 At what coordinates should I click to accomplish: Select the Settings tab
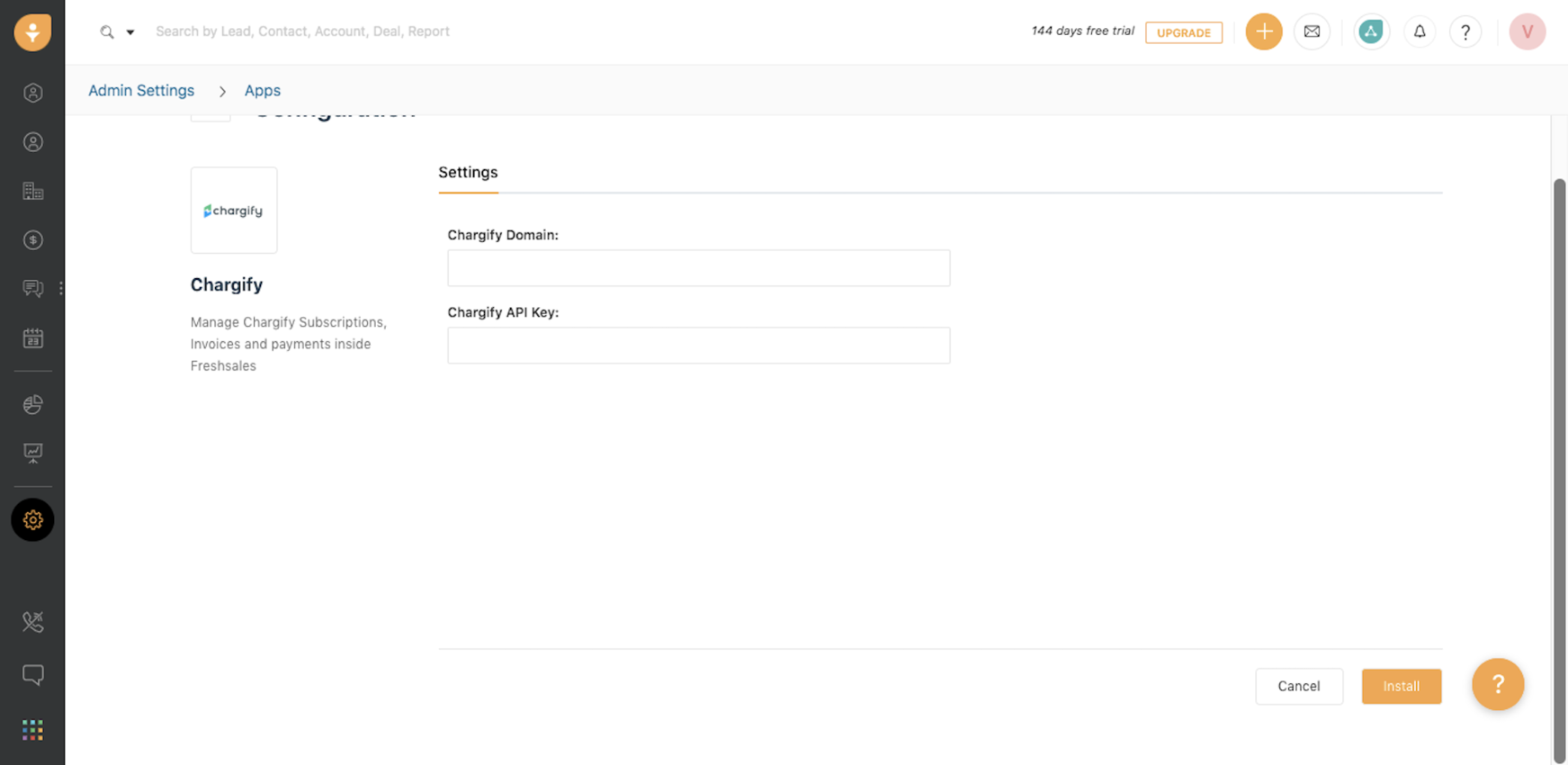(x=468, y=173)
